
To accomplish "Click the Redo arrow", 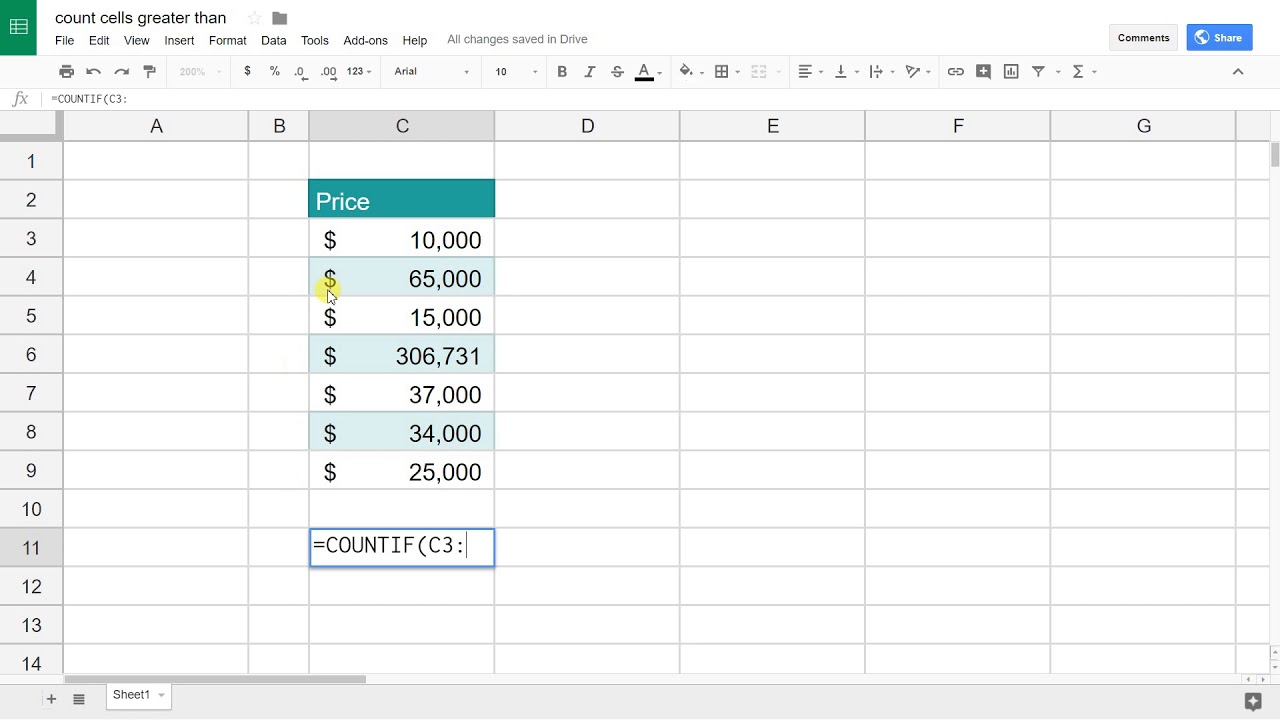I will coord(122,71).
